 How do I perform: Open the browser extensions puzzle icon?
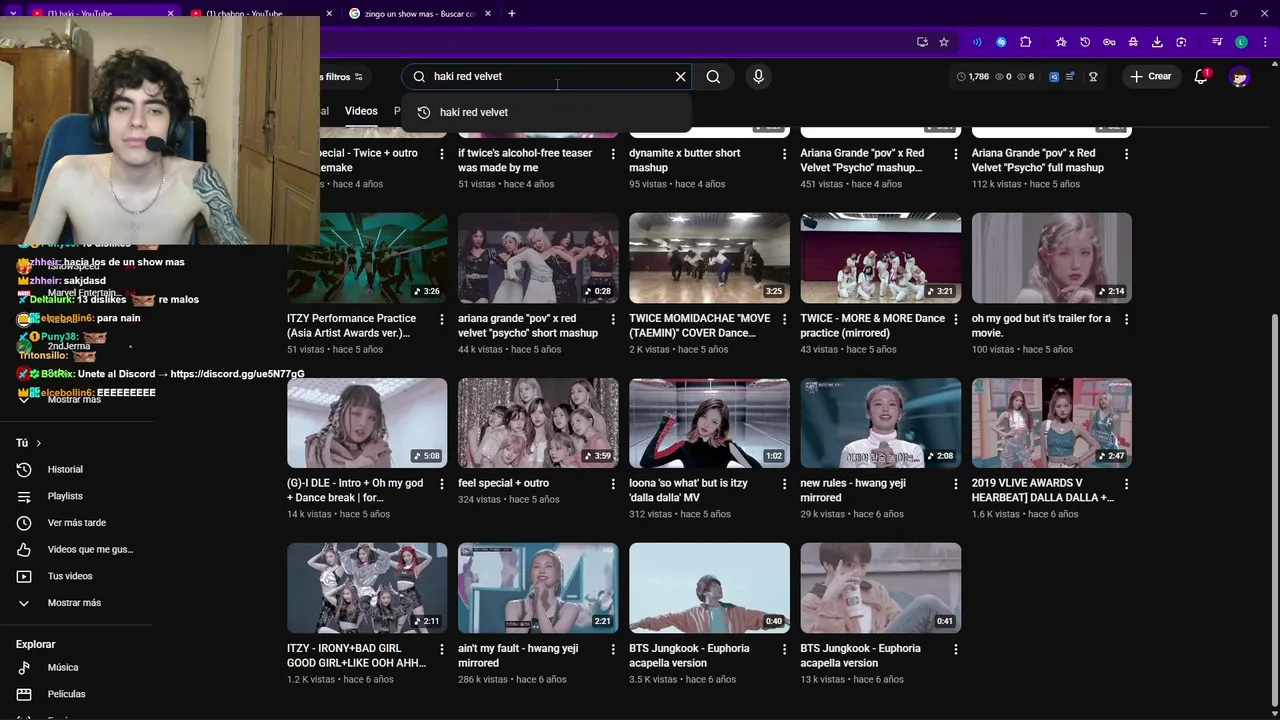point(1026,42)
